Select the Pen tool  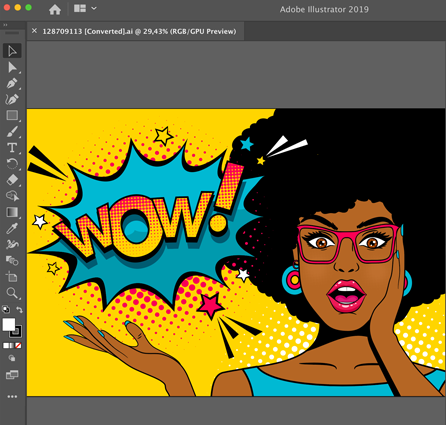(12, 83)
